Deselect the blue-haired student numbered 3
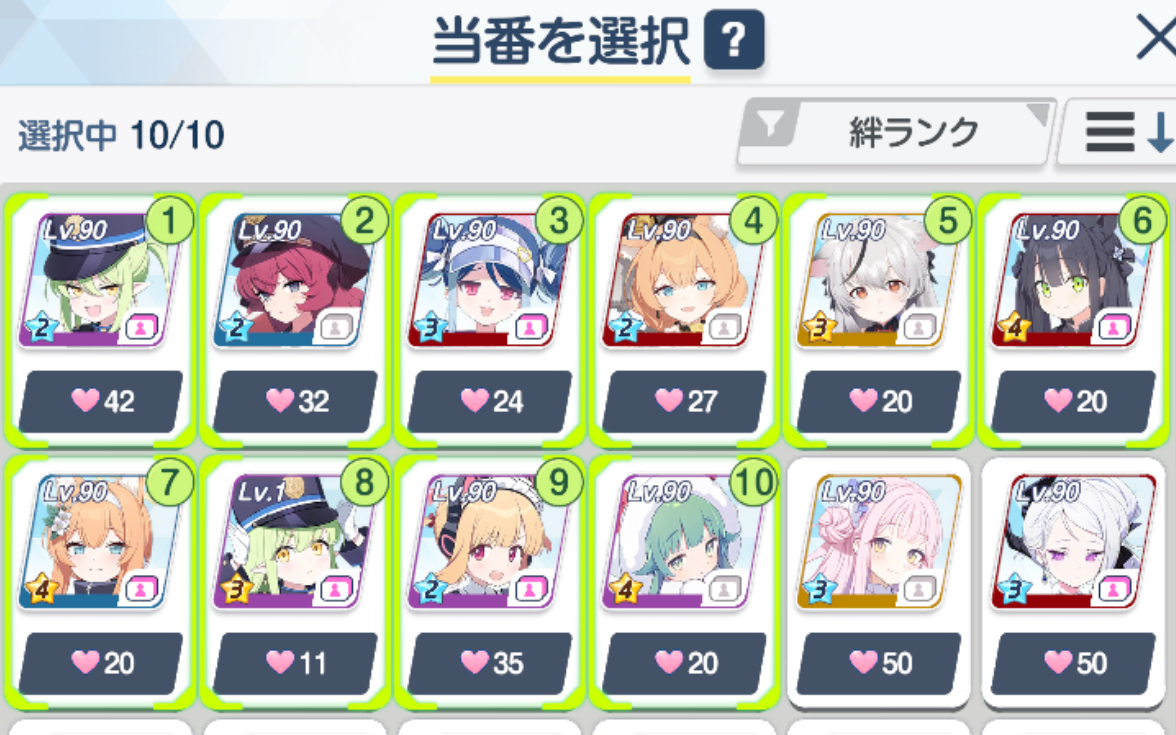This screenshot has height=735, width=1176. tap(490, 320)
